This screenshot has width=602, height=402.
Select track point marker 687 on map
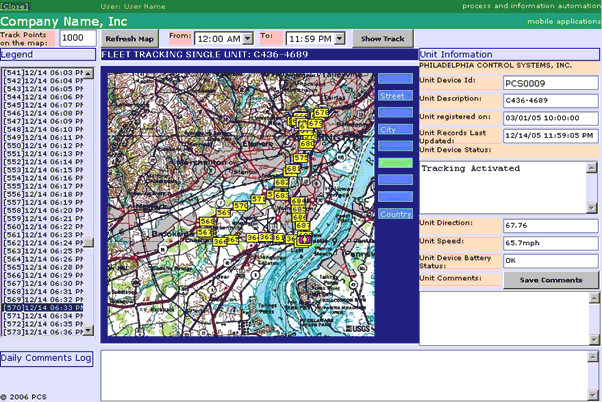click(302, 225)
